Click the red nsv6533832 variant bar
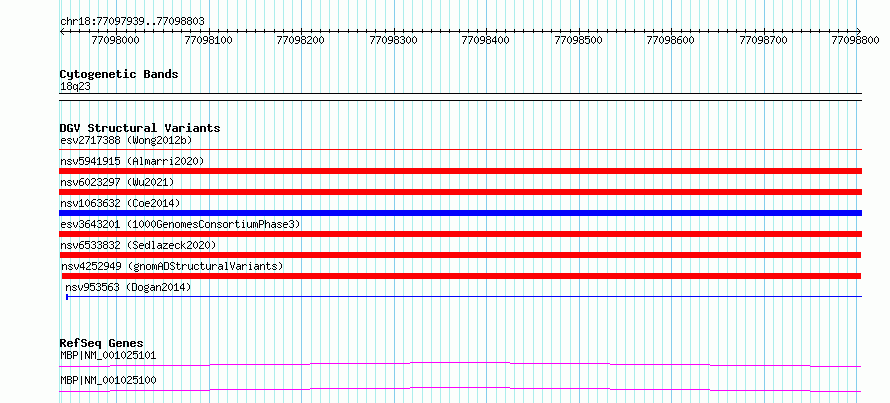Screen dimensions: 890x403 pos(460,255)
